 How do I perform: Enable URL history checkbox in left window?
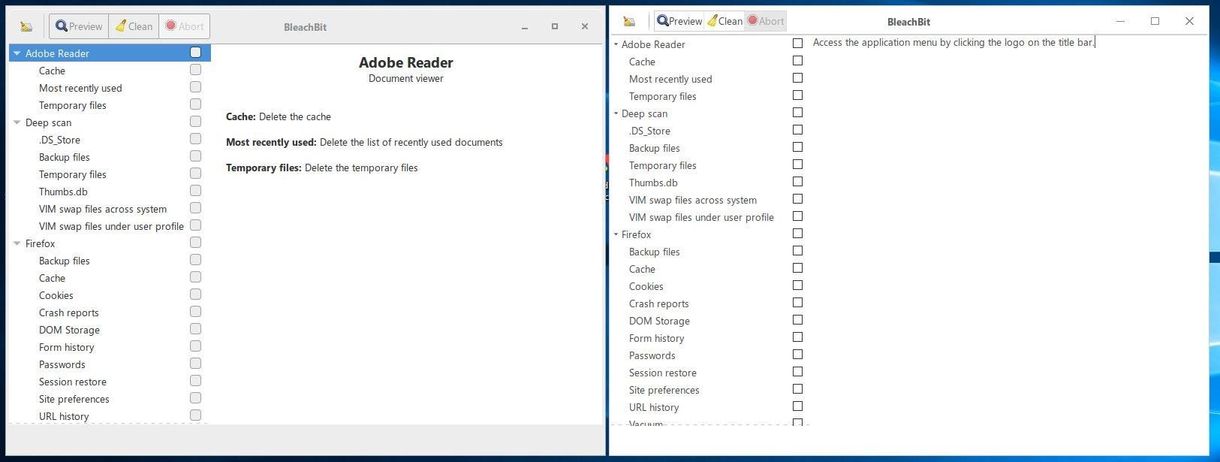[x=195, y=415]
